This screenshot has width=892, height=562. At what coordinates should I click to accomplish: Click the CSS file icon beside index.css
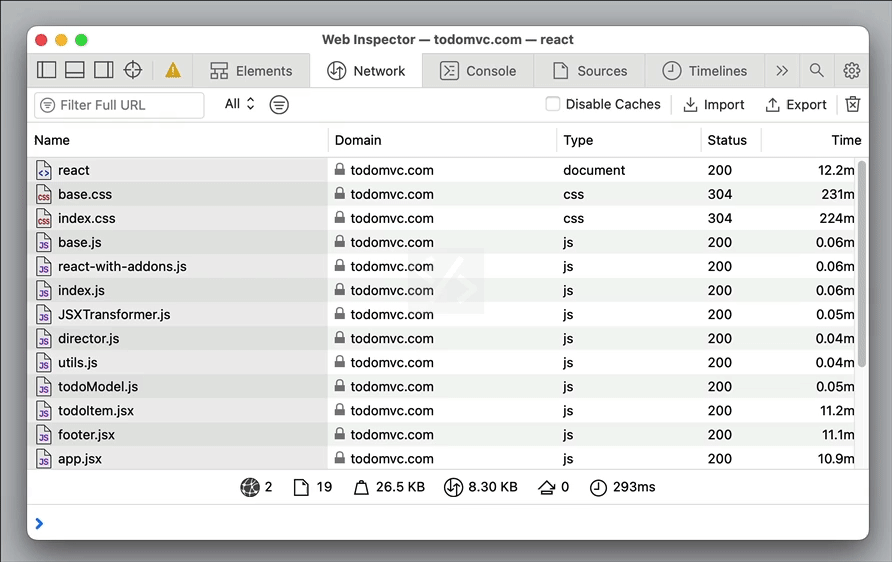(44, 218)
